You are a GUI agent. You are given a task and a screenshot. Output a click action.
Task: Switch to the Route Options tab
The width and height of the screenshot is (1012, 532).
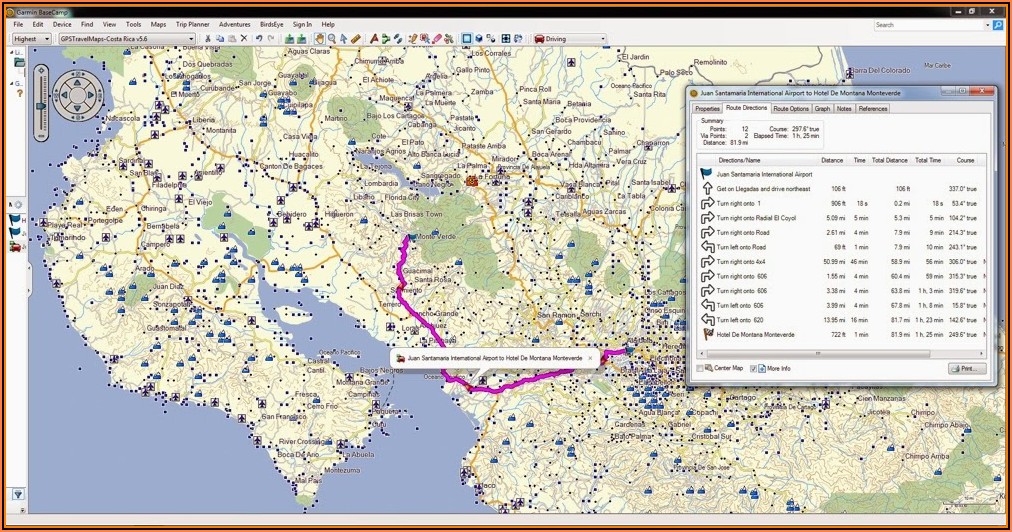pyautogui.click(x=790, y=108)
